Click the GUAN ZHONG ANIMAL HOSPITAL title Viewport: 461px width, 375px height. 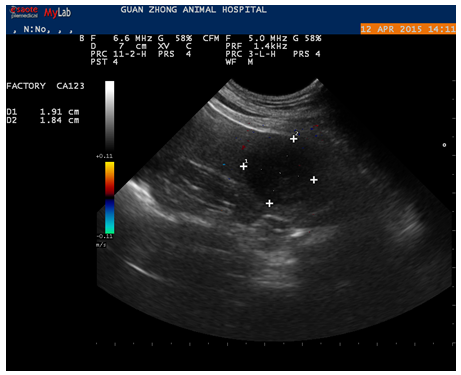[x=194, y=10]
